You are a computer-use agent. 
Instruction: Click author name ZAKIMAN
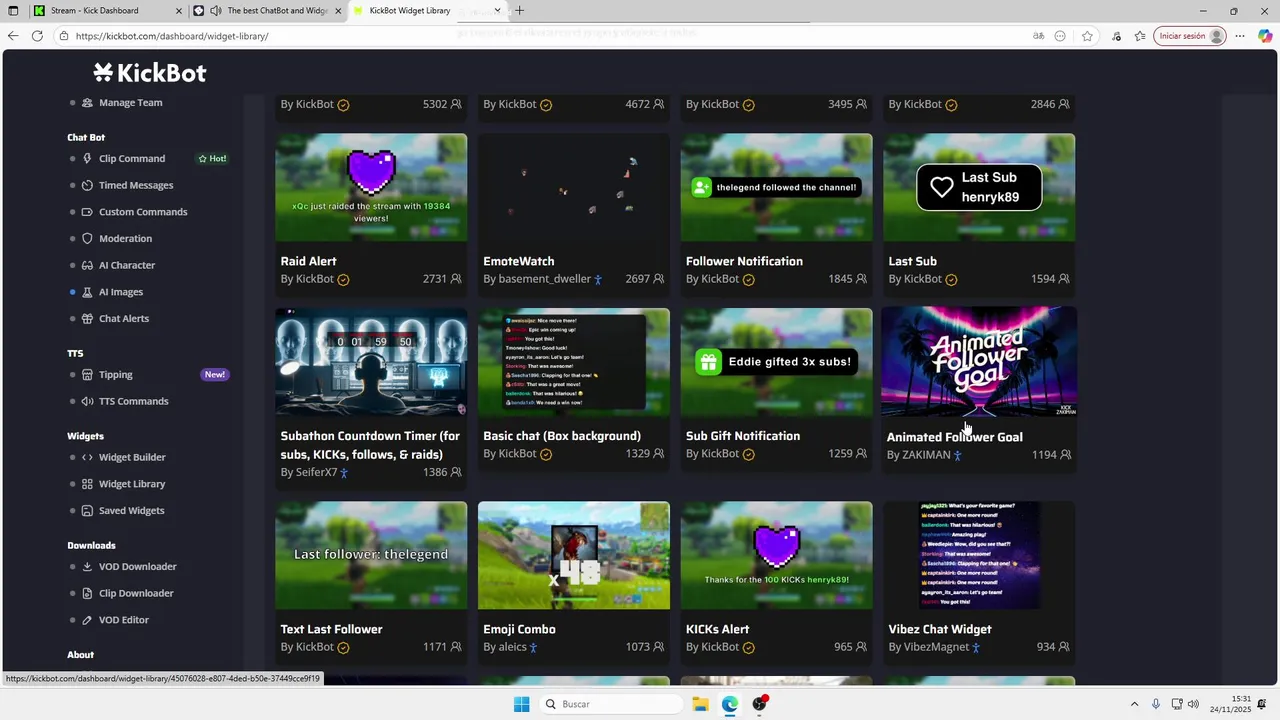coord(926,455)
